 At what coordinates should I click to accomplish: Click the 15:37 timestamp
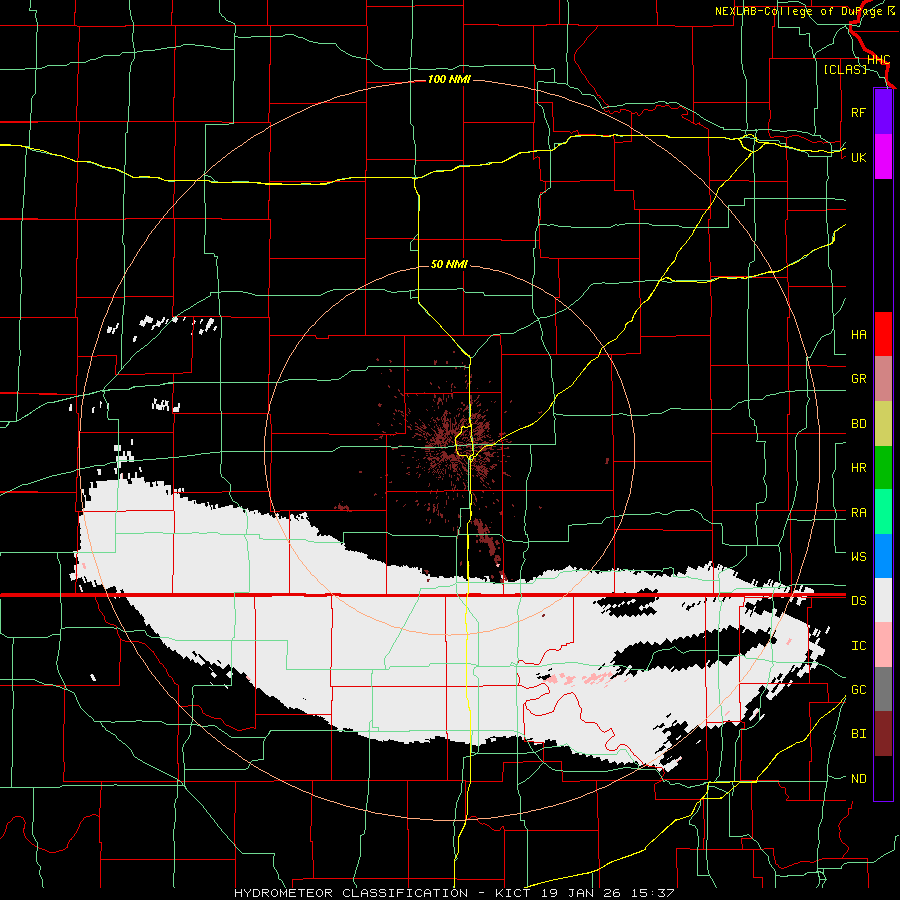(x=651, y=893)
